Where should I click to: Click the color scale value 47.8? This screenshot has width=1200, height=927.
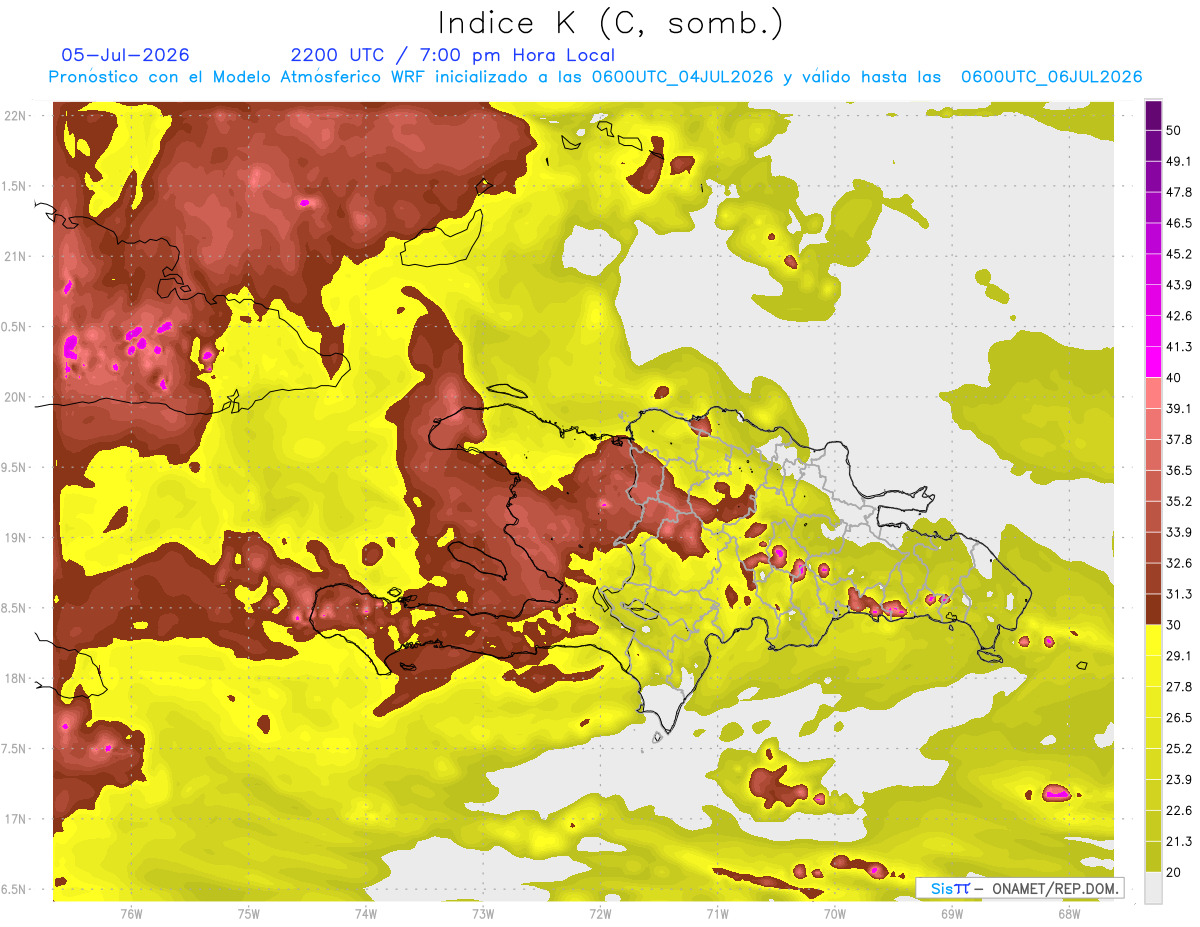pyautogui.click(x=1179, y=192)
